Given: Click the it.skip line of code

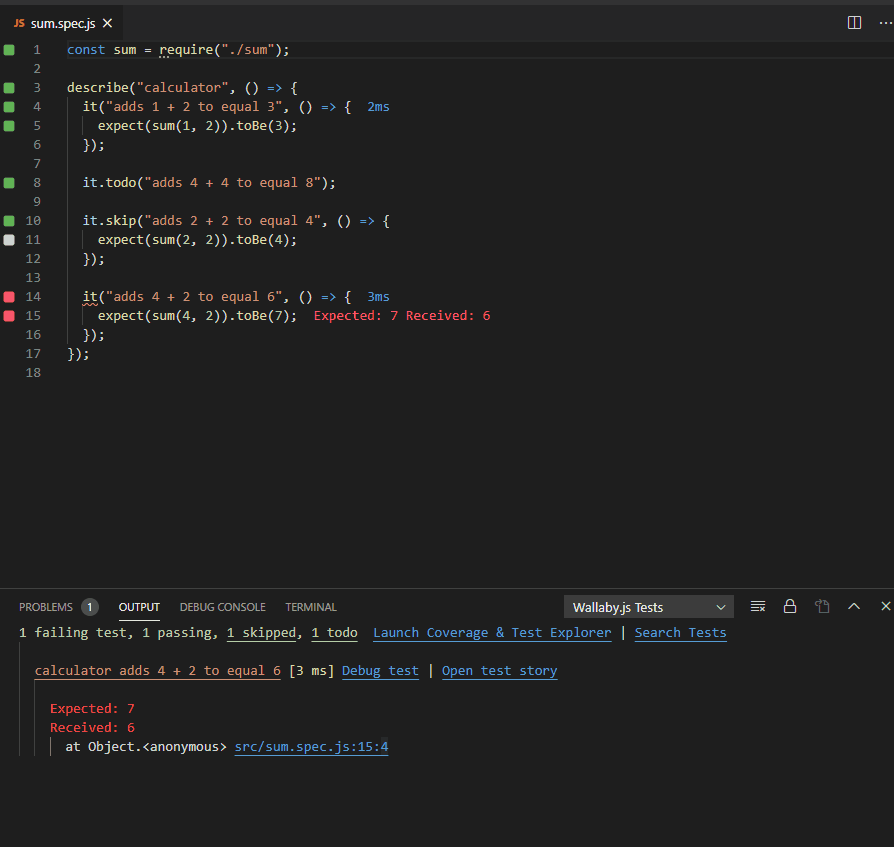Looking at the screenshot, I should [x=236, y=221].
